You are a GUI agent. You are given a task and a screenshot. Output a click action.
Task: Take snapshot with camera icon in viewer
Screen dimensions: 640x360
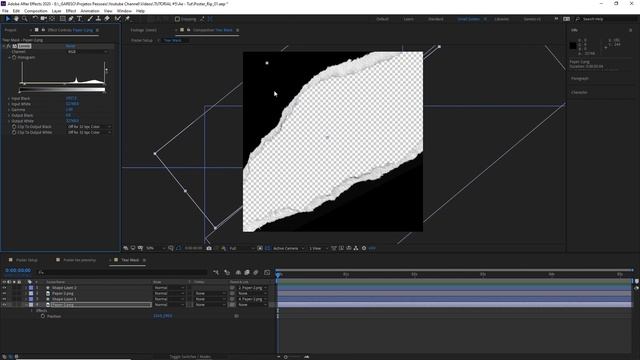point(209,248)
